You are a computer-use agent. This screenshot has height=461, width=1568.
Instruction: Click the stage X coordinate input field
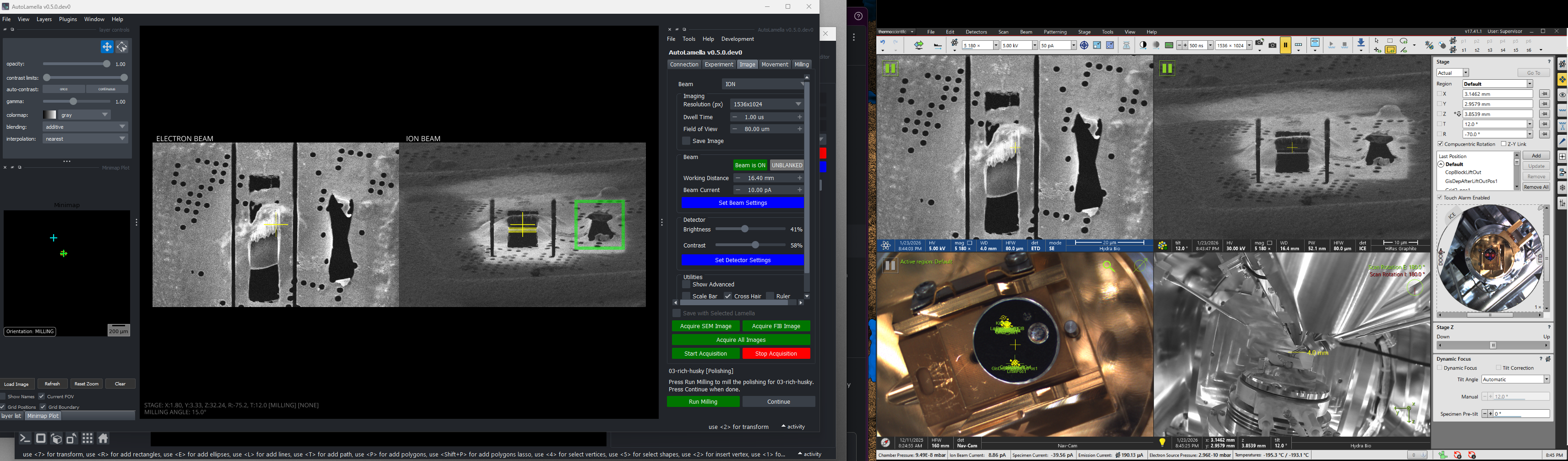tap(1497, 94)
